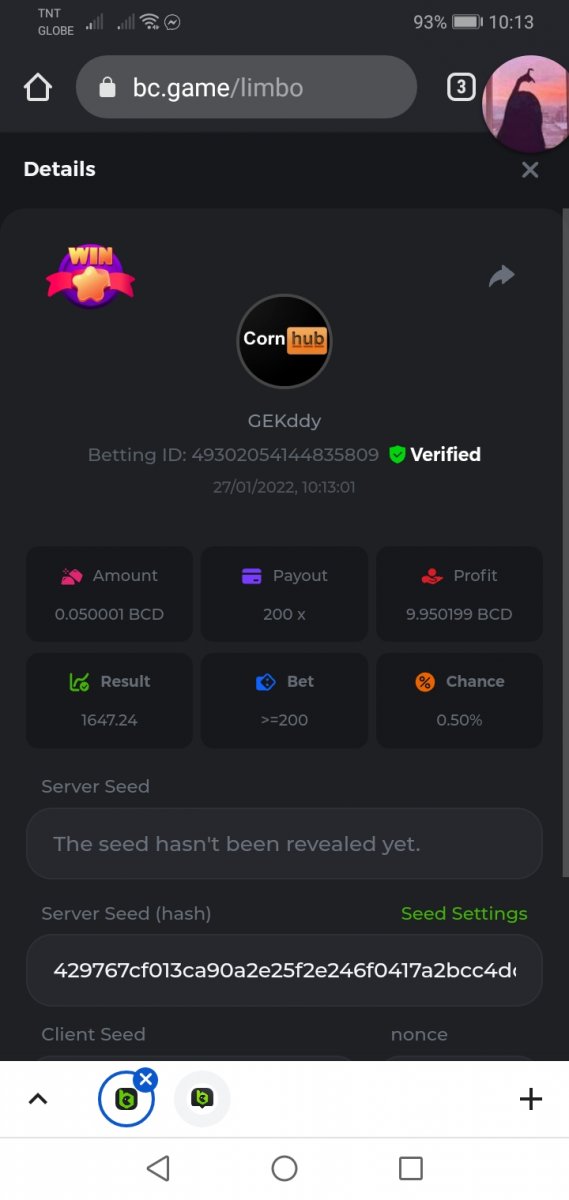Tap the WIN badge icon
569x1200 pixels.
[x=90, y=276]
